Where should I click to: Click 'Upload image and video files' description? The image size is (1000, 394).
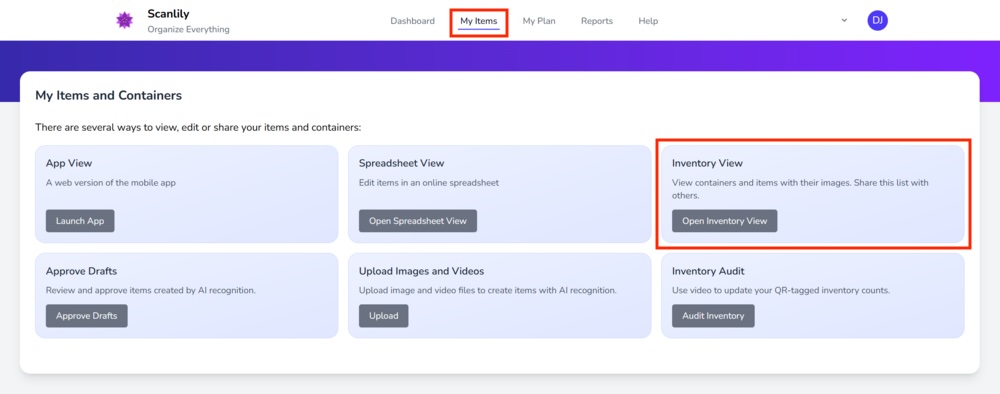point(488,290)
